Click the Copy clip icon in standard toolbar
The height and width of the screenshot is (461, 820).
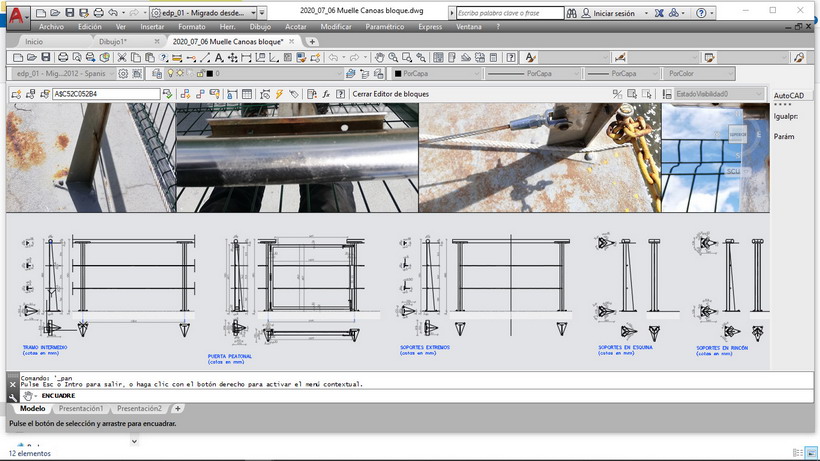click(x=135, y=57)
